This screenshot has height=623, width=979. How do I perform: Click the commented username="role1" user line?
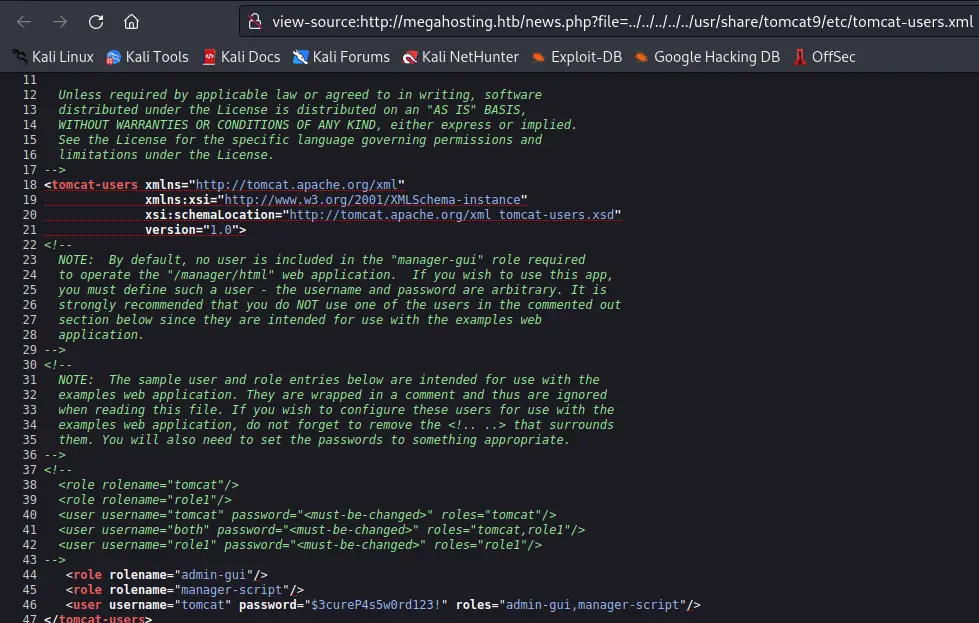[x=300, y=545]
